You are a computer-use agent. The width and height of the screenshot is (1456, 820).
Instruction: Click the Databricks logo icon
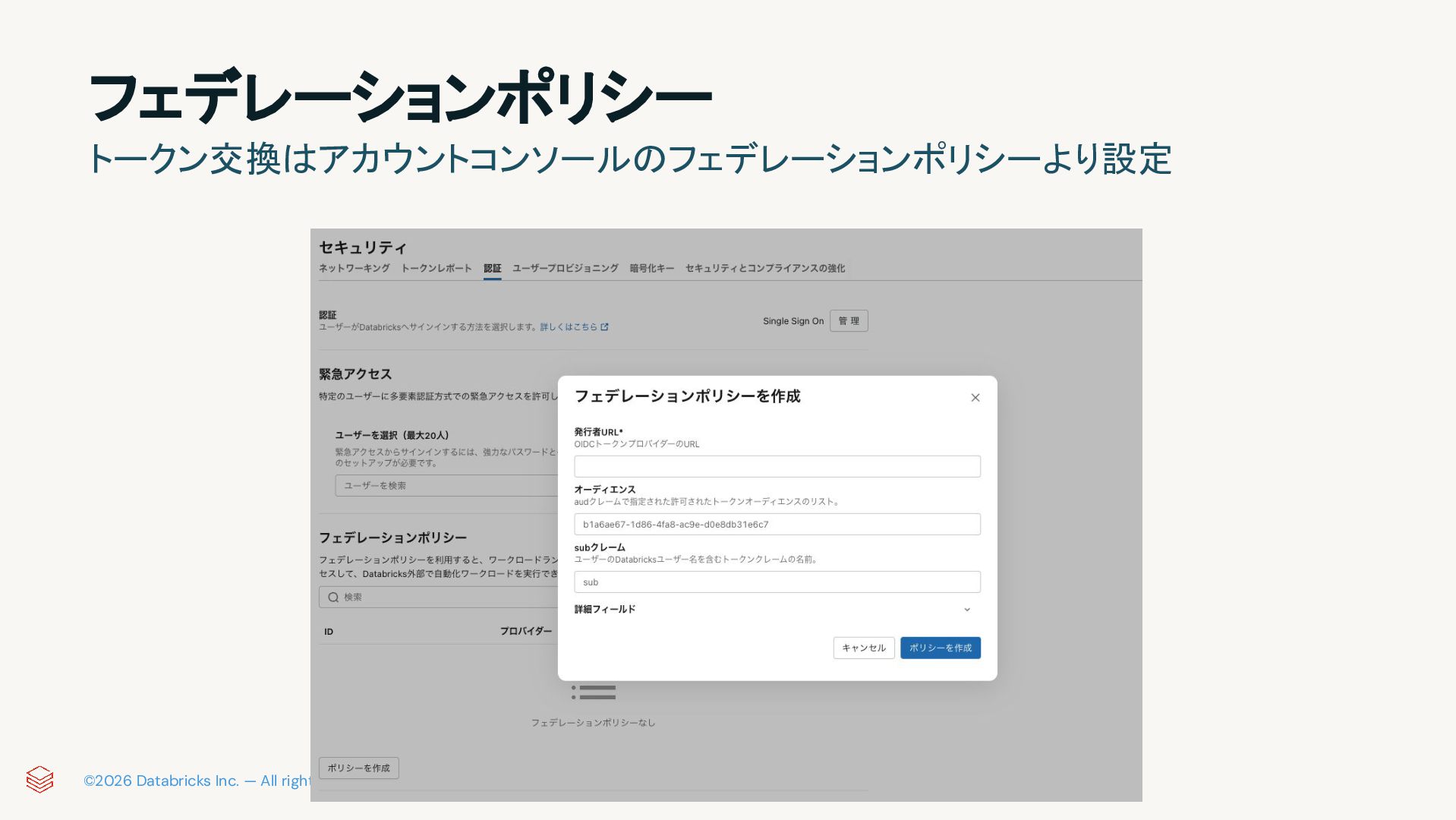(x=39, y=780)
